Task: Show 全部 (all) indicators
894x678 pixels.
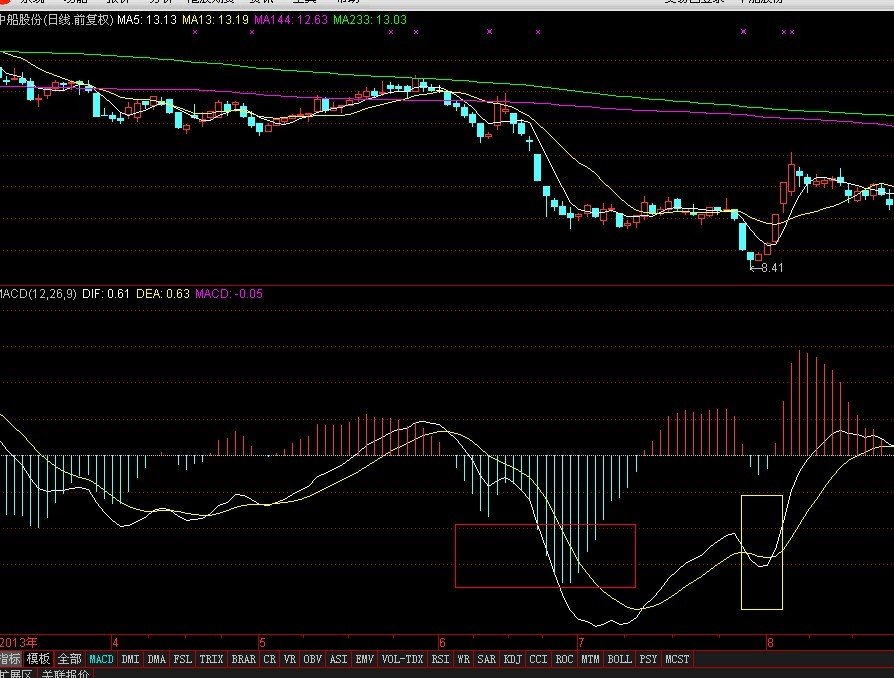Action: pyautogui.click(x=69, y=659)
